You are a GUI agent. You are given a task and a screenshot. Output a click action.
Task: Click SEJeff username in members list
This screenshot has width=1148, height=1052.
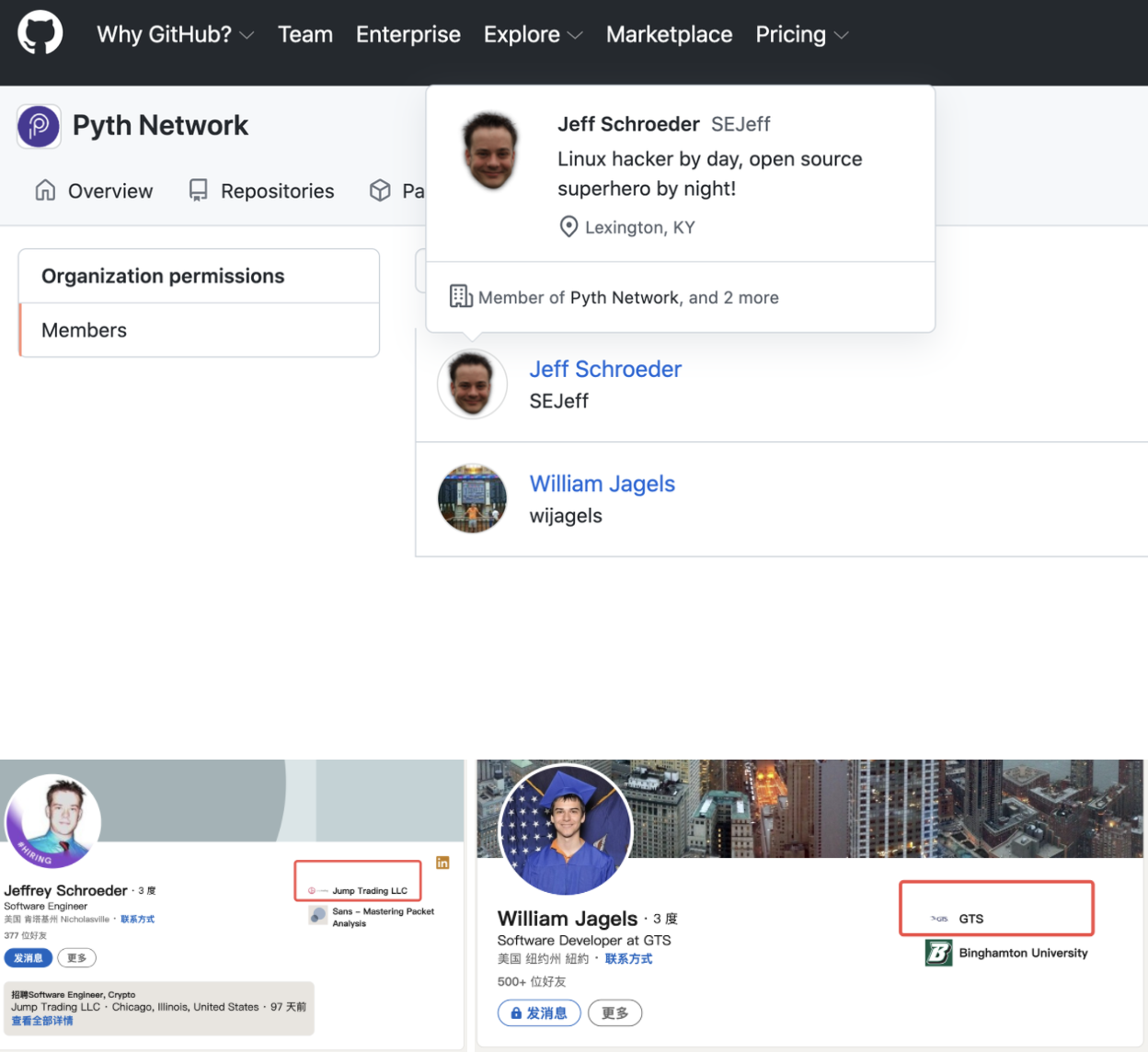click(558, 401)
